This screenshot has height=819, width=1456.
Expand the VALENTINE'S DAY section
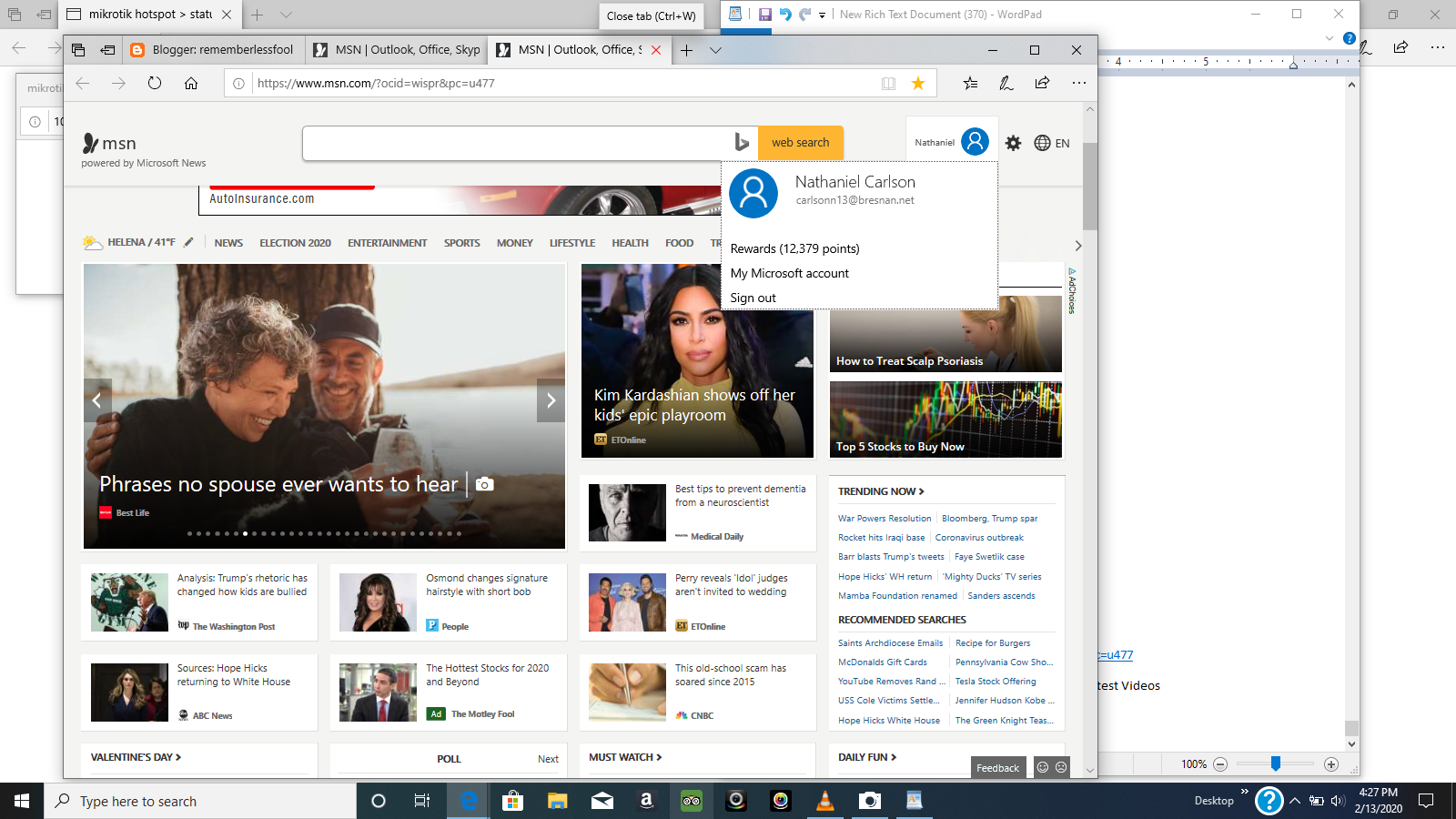click(136, 757)
